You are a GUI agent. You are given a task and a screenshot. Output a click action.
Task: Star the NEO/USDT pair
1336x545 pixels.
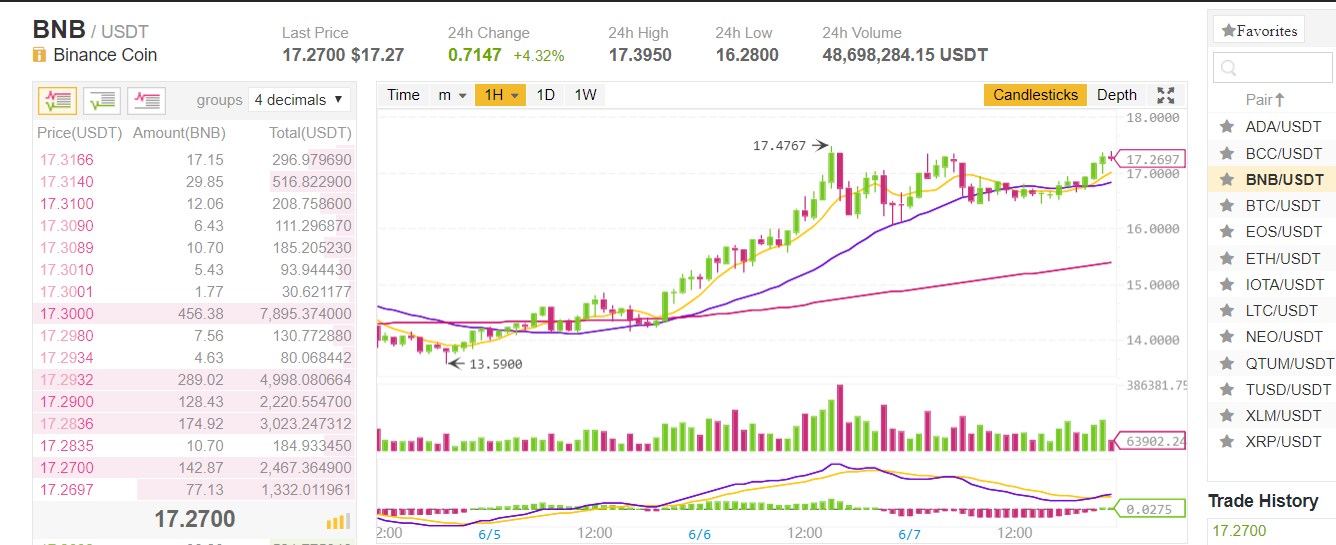(x=1226, y=337)
